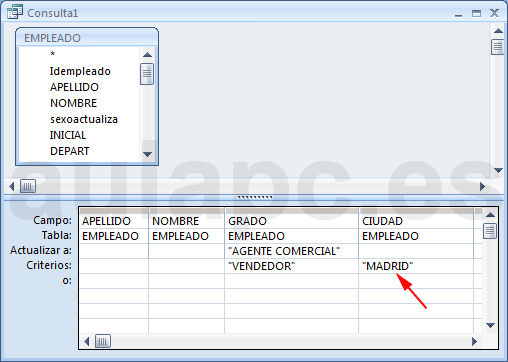Click design grid vertical scrollbar thumb
This screenshot has height=362, width=508.
pyautogui.click(x=490, y=231)
